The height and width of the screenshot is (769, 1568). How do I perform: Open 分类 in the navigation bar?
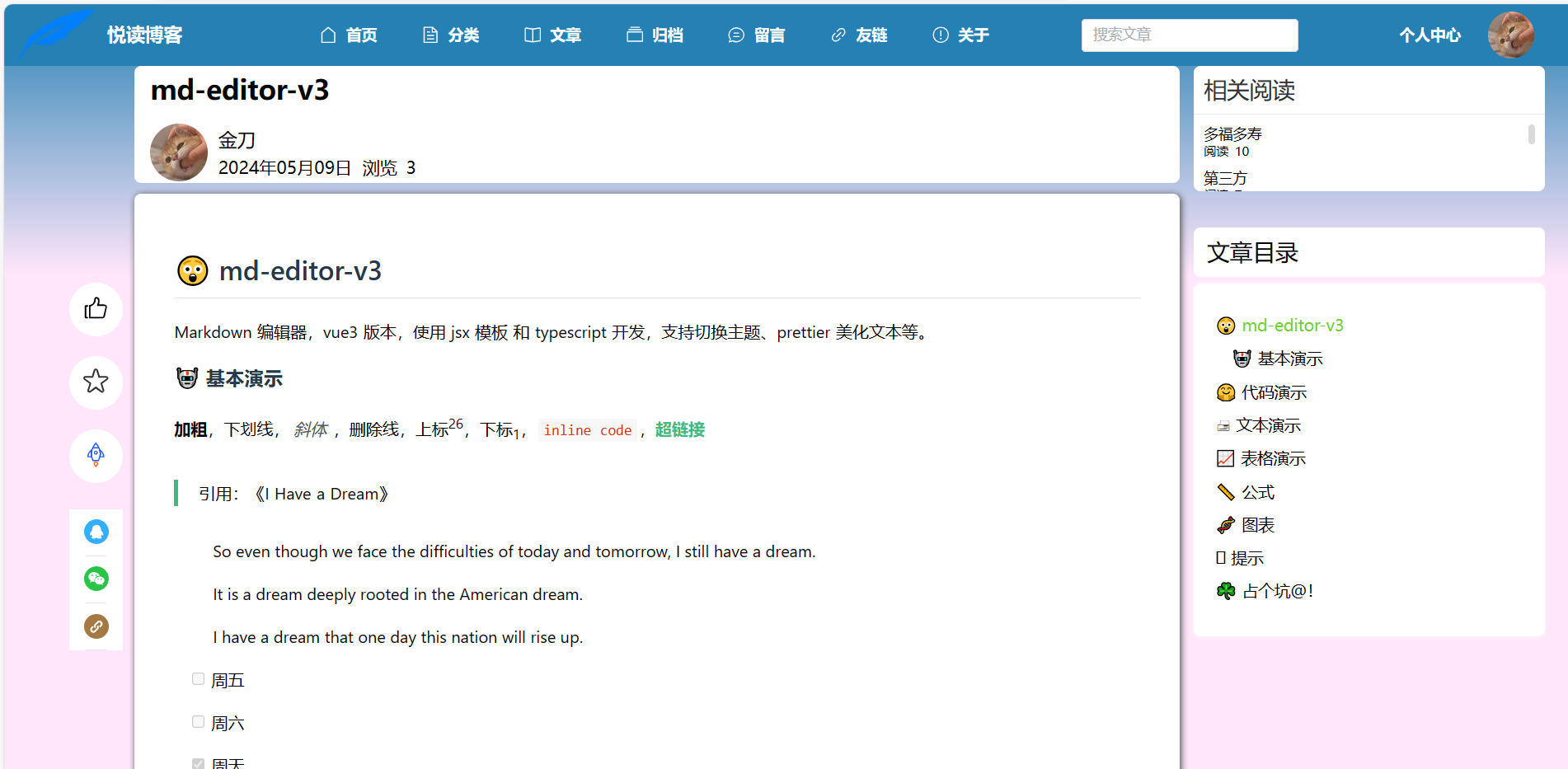[x=464, y=35]
